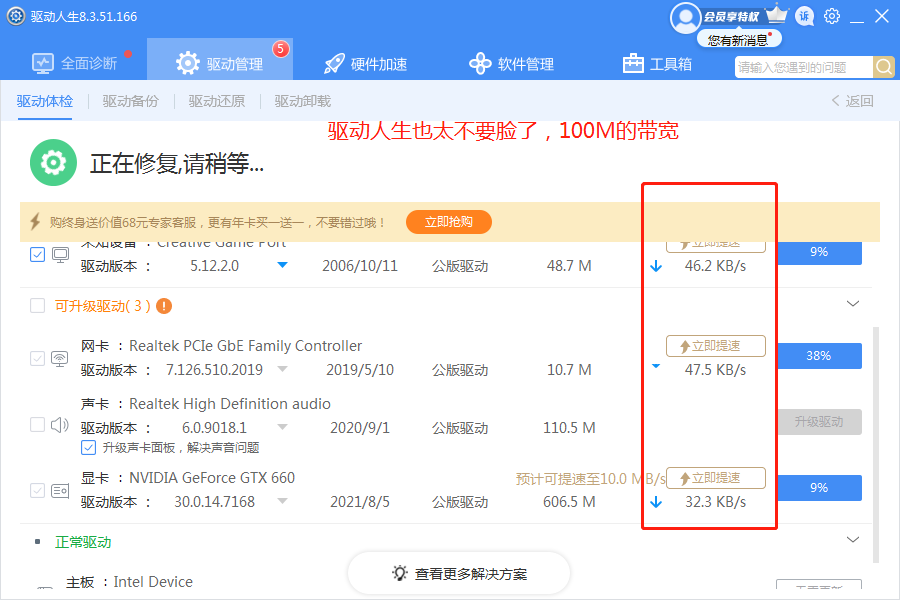This screenshot has height=600, width=900.
Task: Click the 全面诊断 monitor icon
Action: [42, 63]
